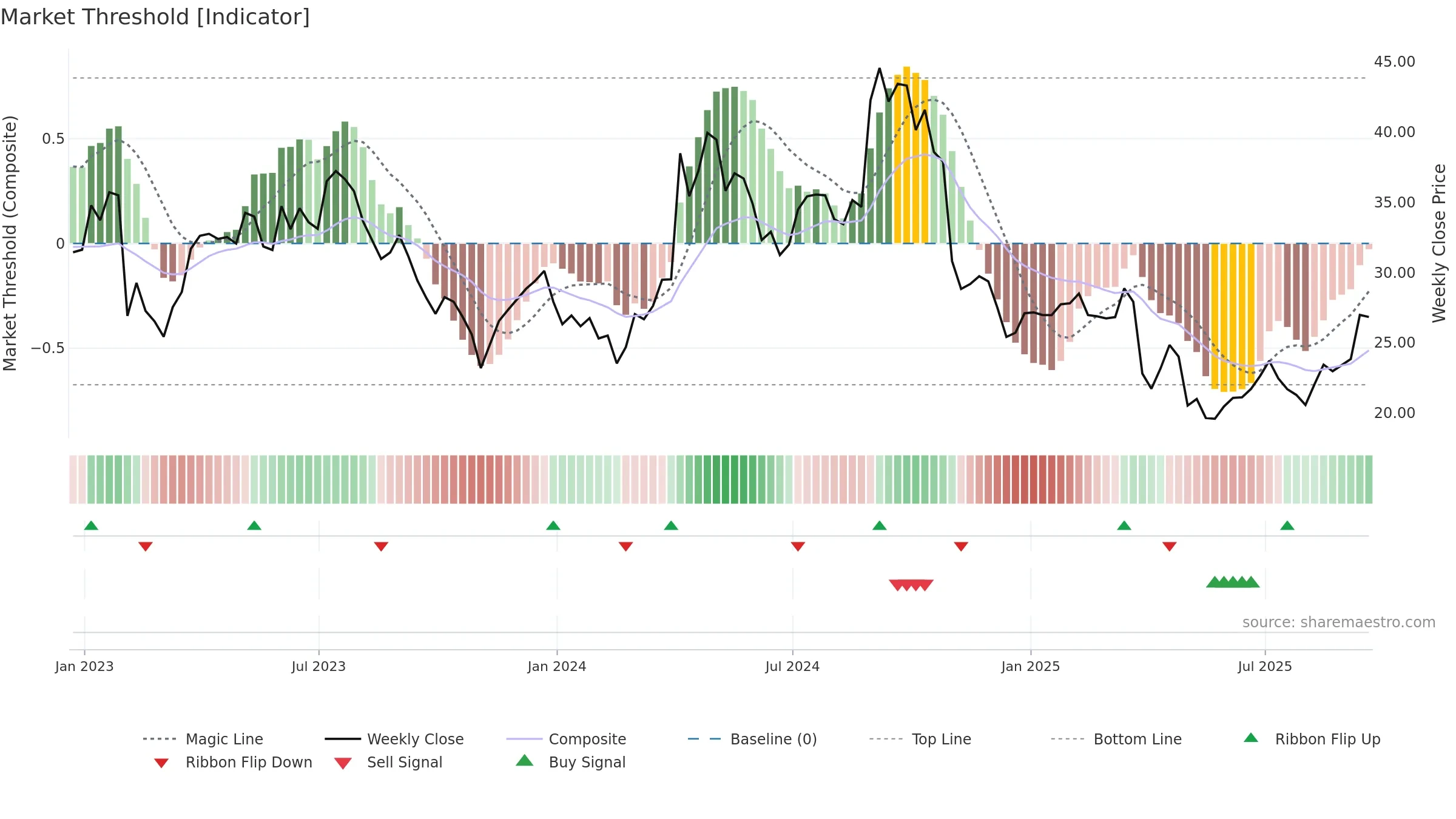
Task: Click the Jul 2024 x-axis label
Action: [792, 666]
